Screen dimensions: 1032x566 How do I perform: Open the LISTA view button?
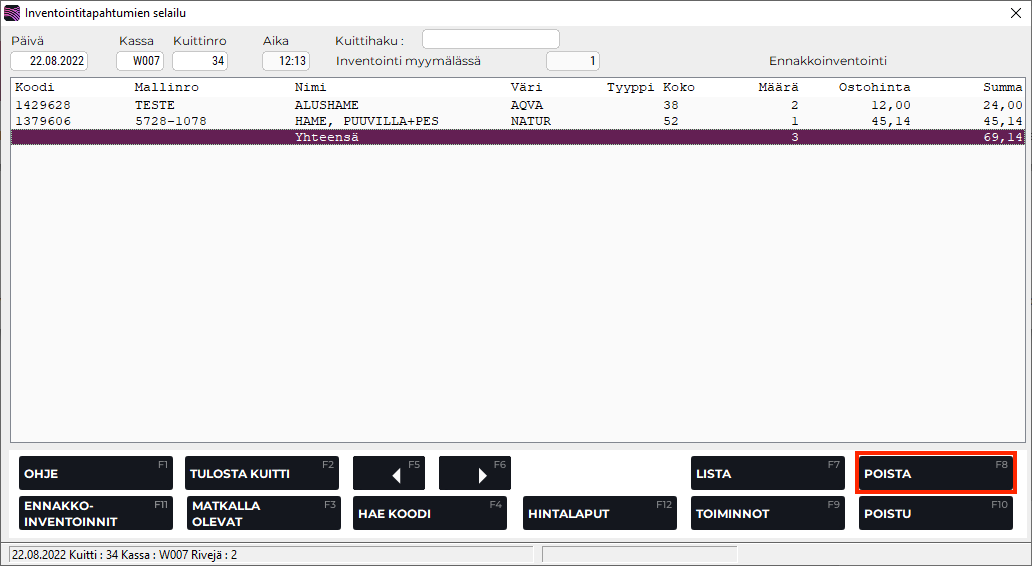pyautogui.click(x=767, y=474)
